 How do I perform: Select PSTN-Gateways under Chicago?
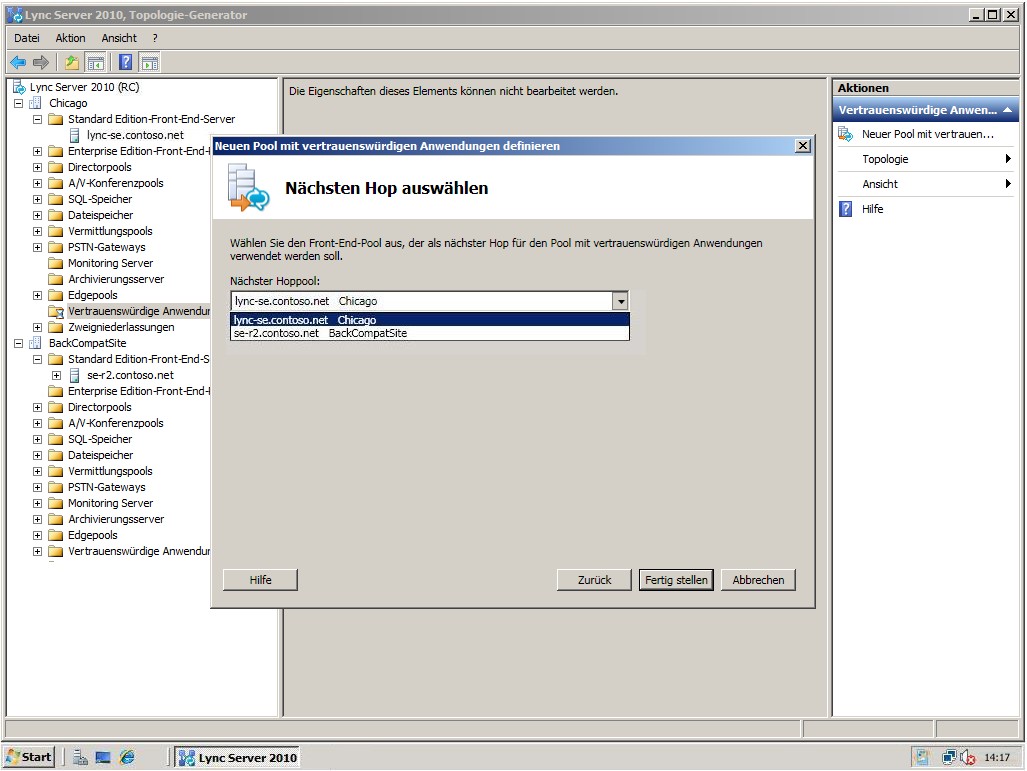[x=107, y=247]
